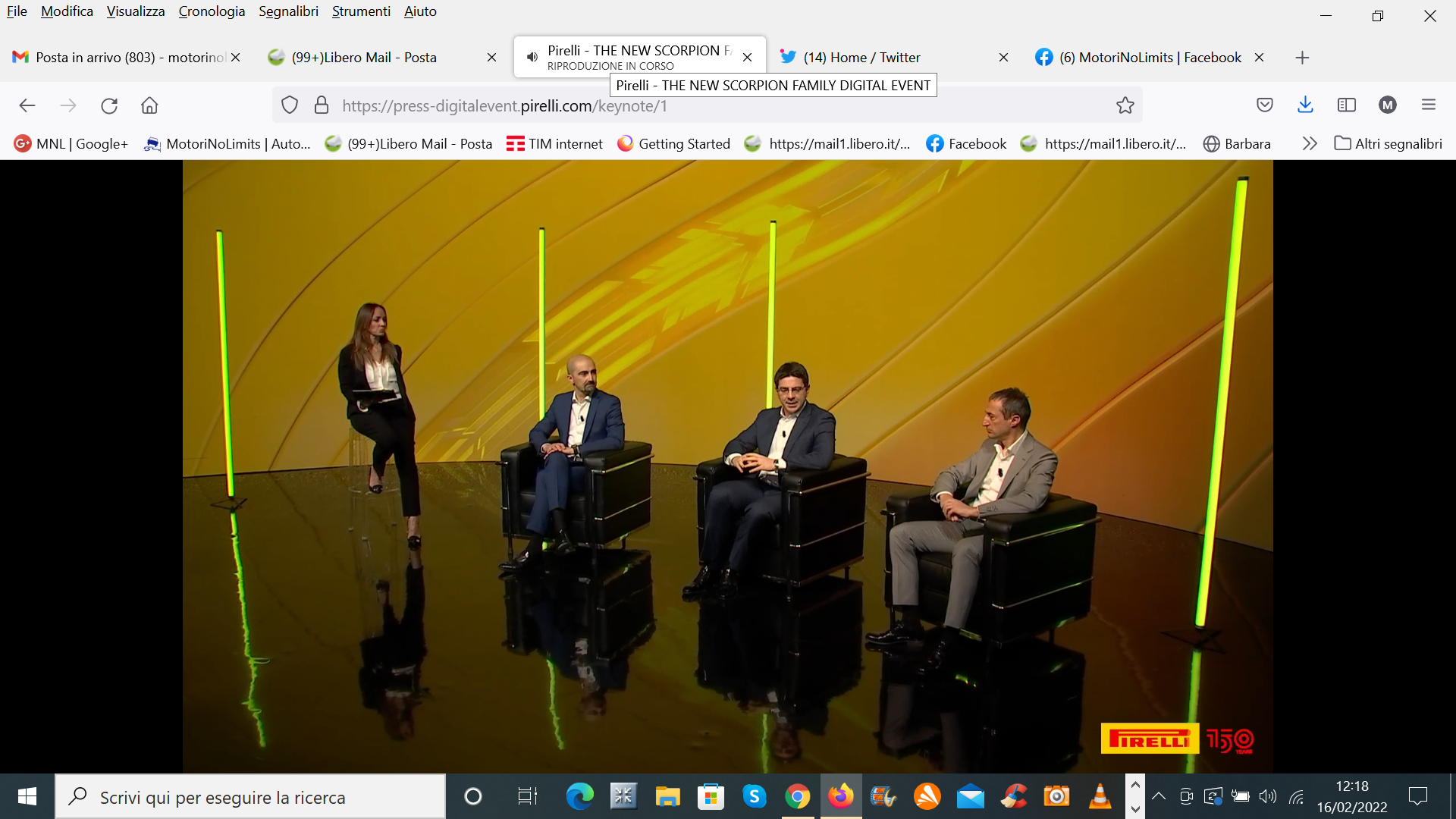The height and width of the screenshot is (819, 1456).
Task: Show hidden system tray icons
Action: click(1158, 796)
